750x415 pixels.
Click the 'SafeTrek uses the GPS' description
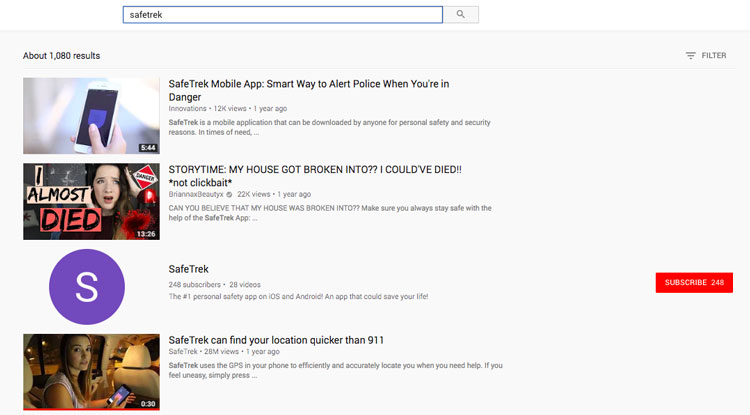click(x=335, y=370)
